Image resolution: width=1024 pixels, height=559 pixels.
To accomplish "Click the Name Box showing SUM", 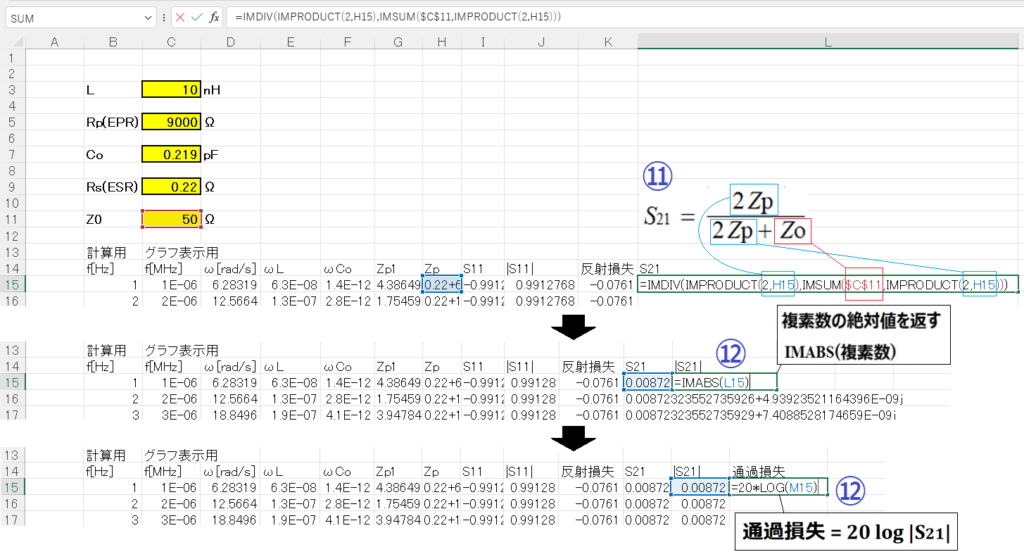I will pos(70,18).
